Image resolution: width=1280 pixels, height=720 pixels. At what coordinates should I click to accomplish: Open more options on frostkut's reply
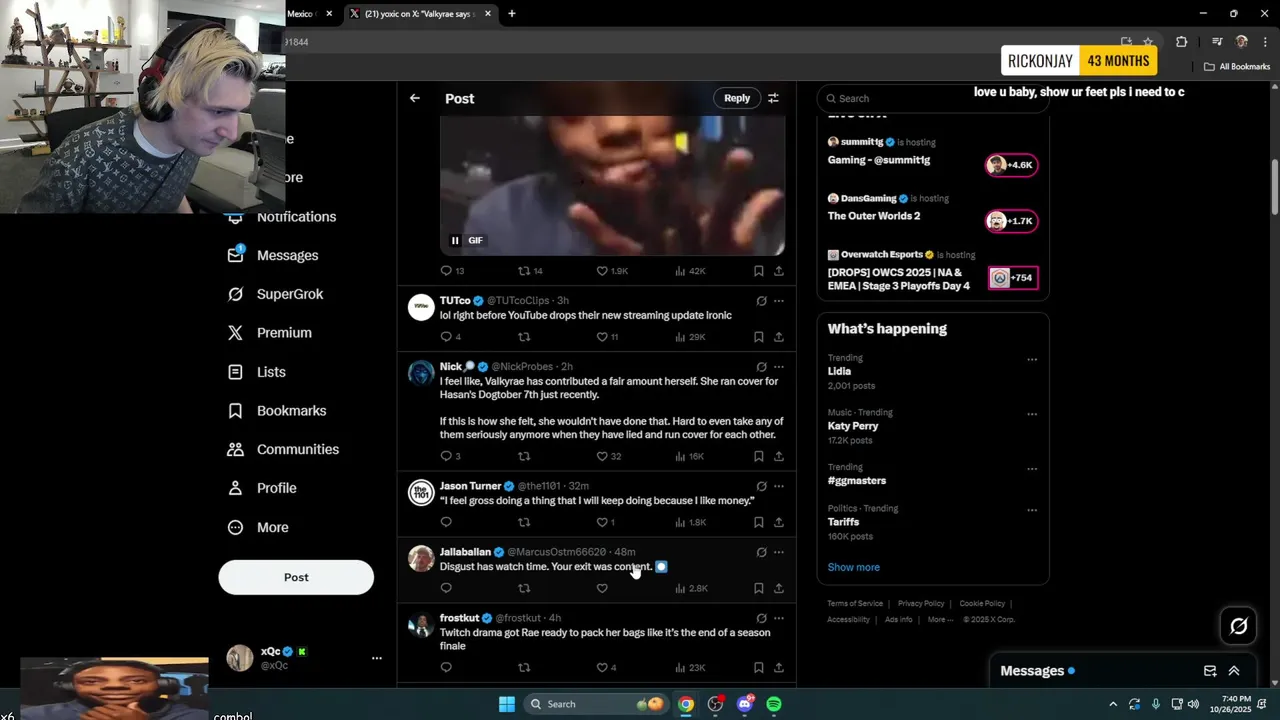click(779, 618)
